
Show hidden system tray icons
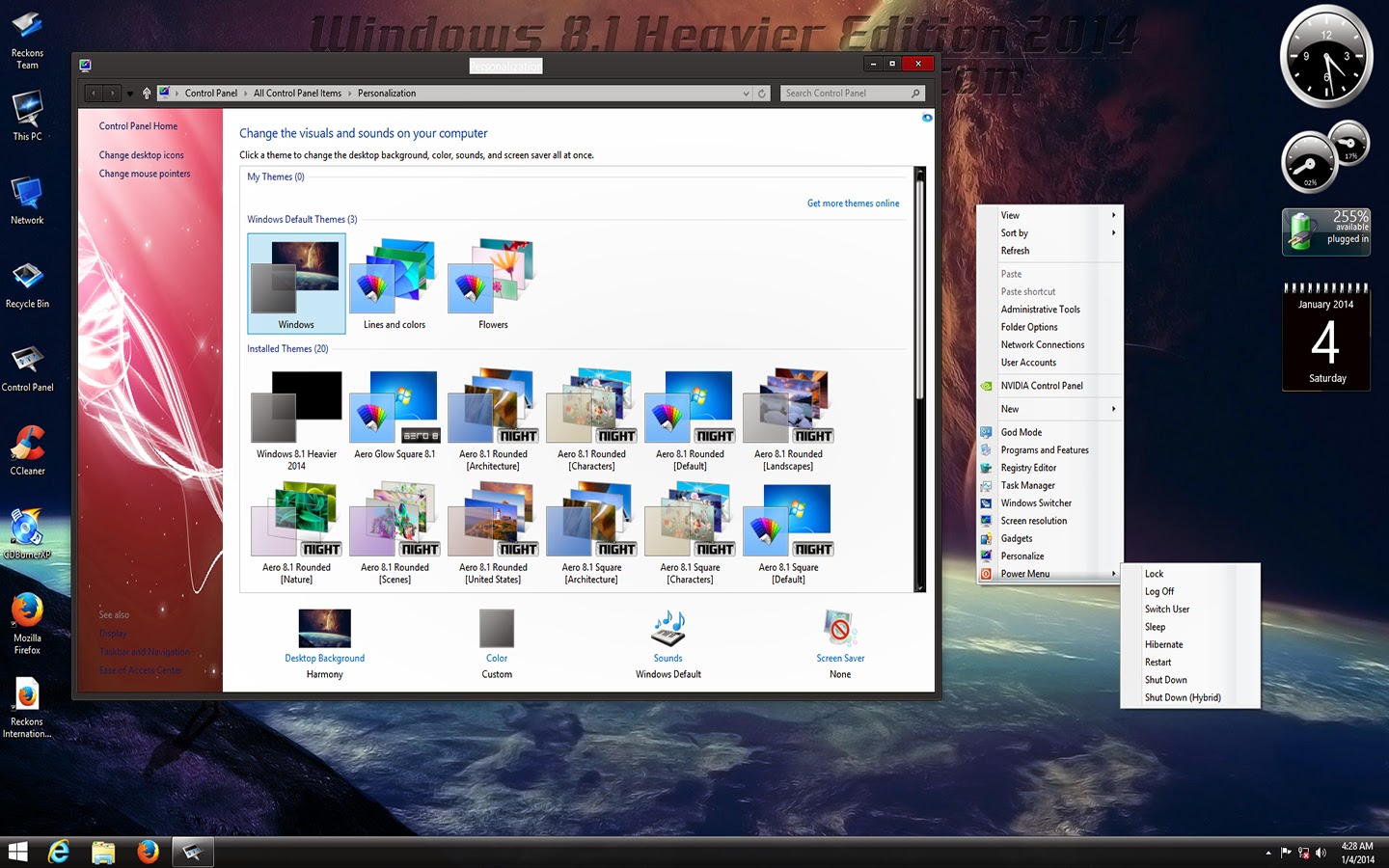(1267, 853)
